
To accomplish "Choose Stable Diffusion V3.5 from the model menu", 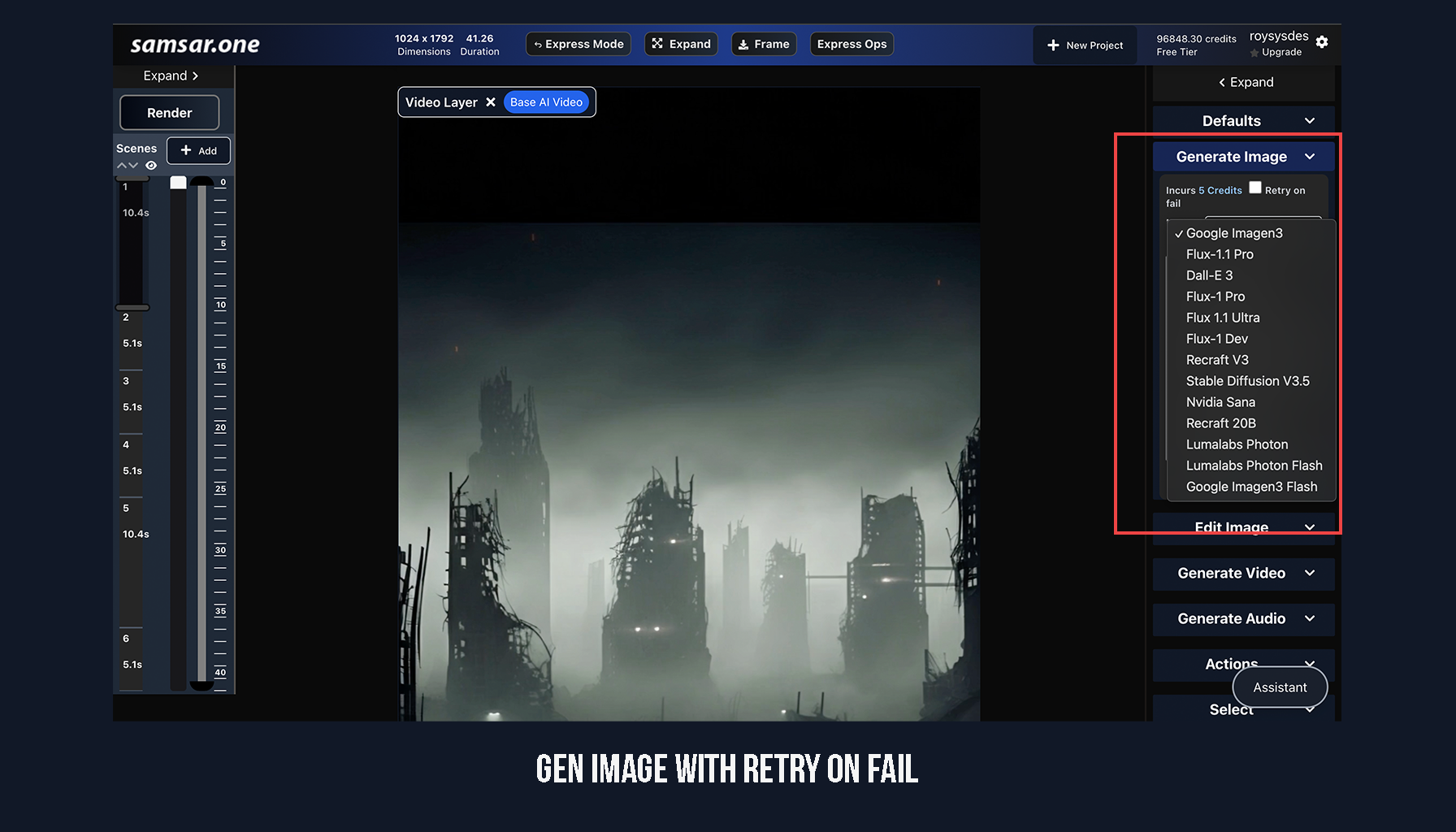I will (1248, 380).
